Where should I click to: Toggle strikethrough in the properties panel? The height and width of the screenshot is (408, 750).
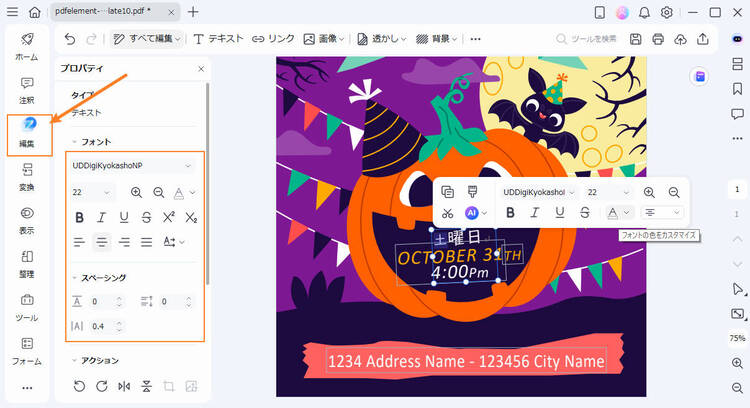point(146,217)
